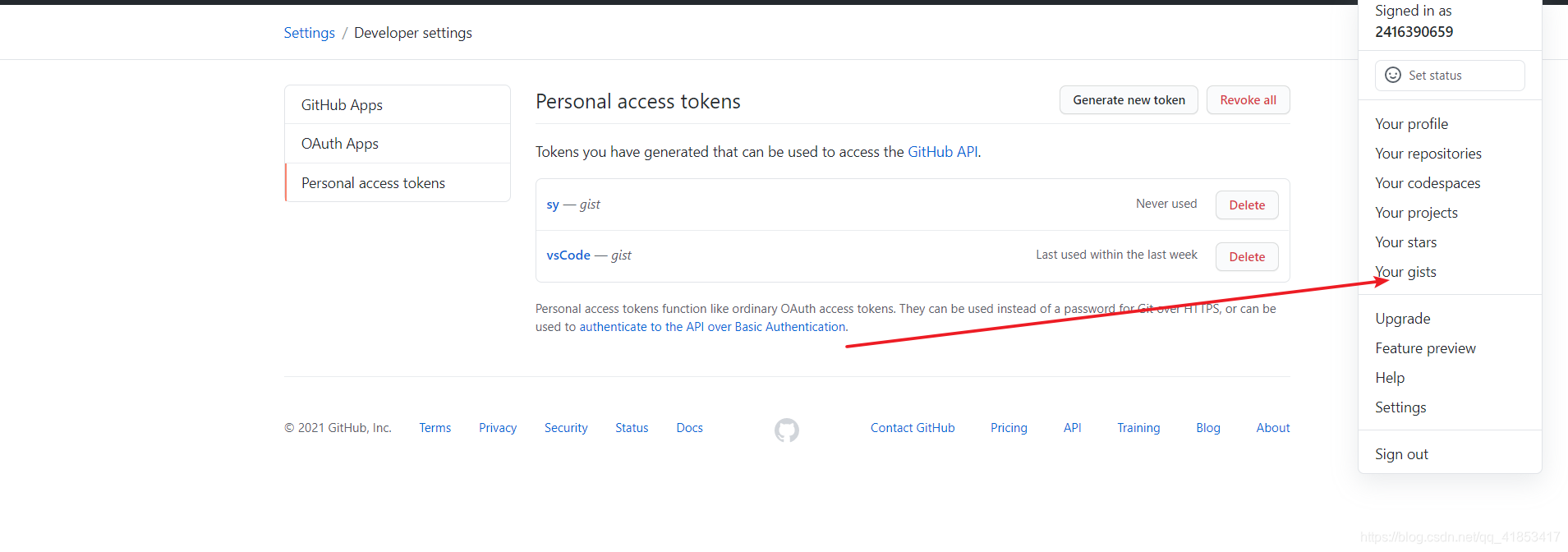Open Your gists from the user menu
The image size is (1568, 552).
(1405, 272)
